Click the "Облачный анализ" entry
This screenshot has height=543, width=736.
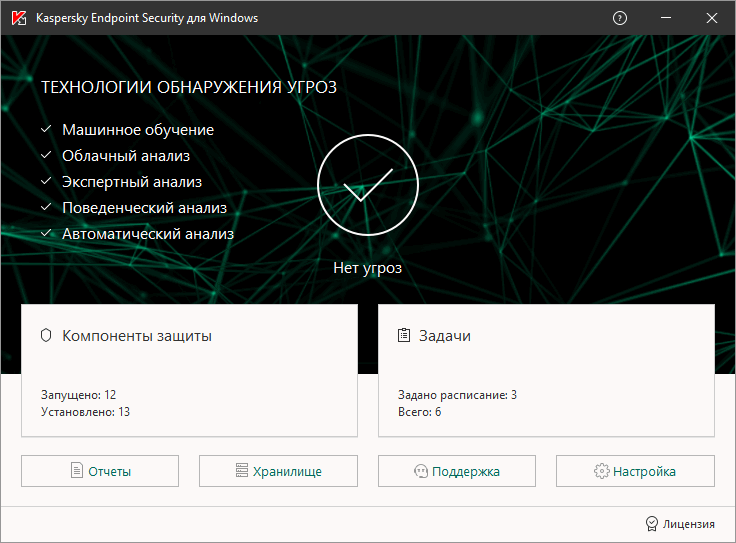point(126,156)
